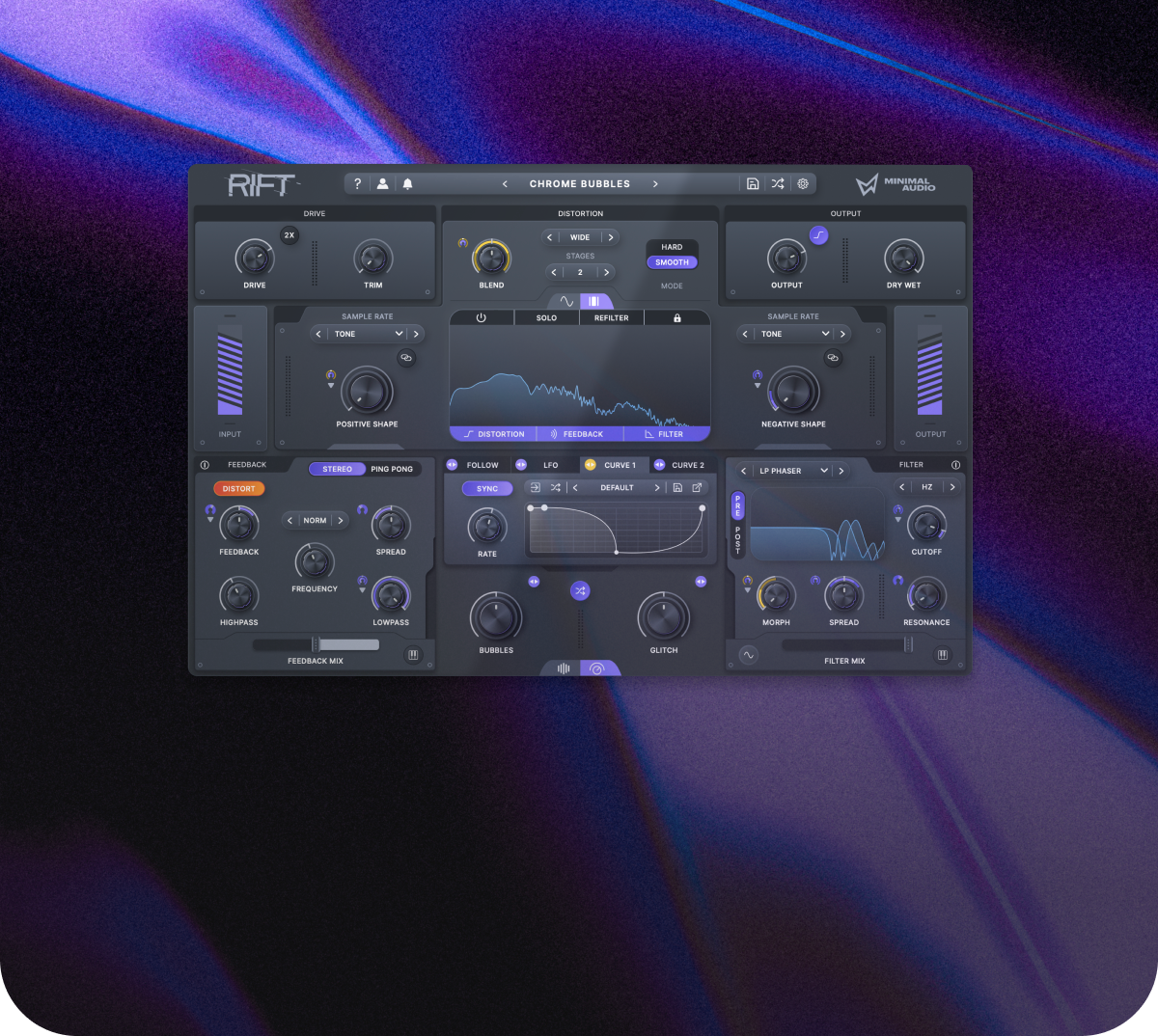Set the filter position to POST
Image resolution: width=1158 pixels, height=1036 pixels.
pyautogui.click(x=738, y=538)
